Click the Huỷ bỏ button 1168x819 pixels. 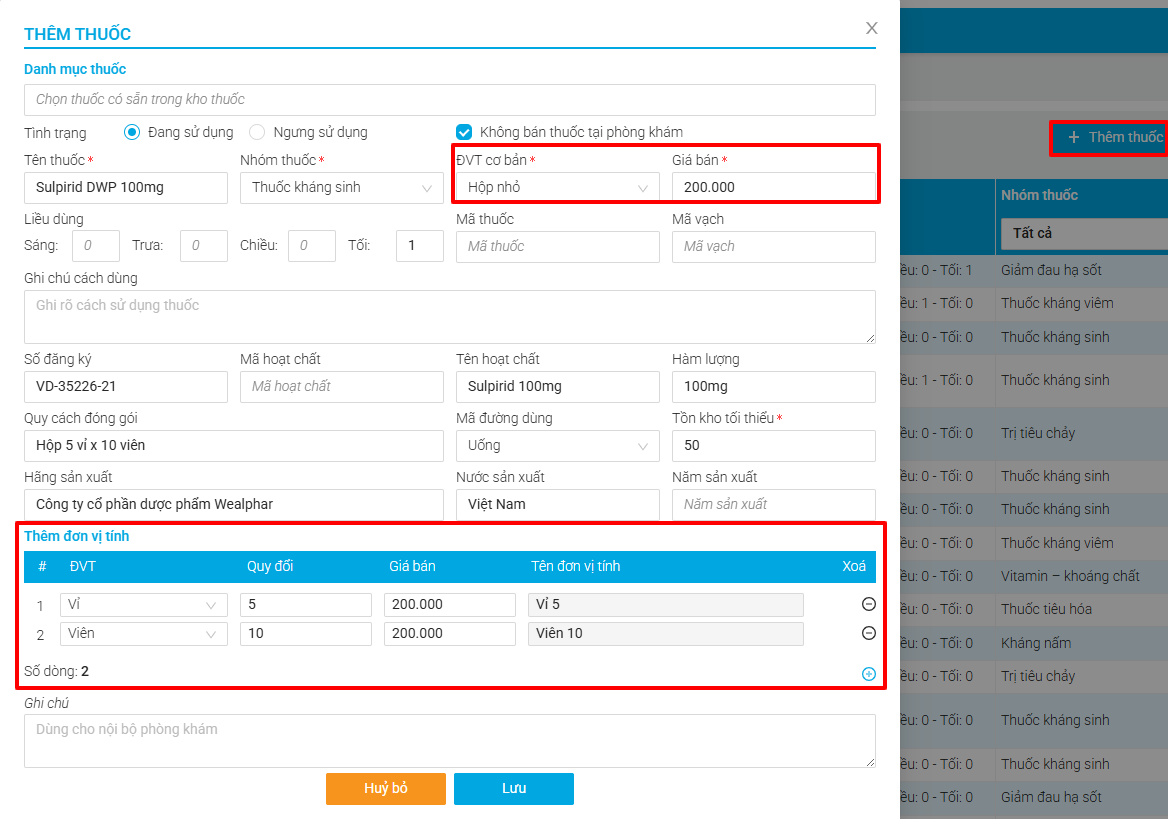(385, 788)
